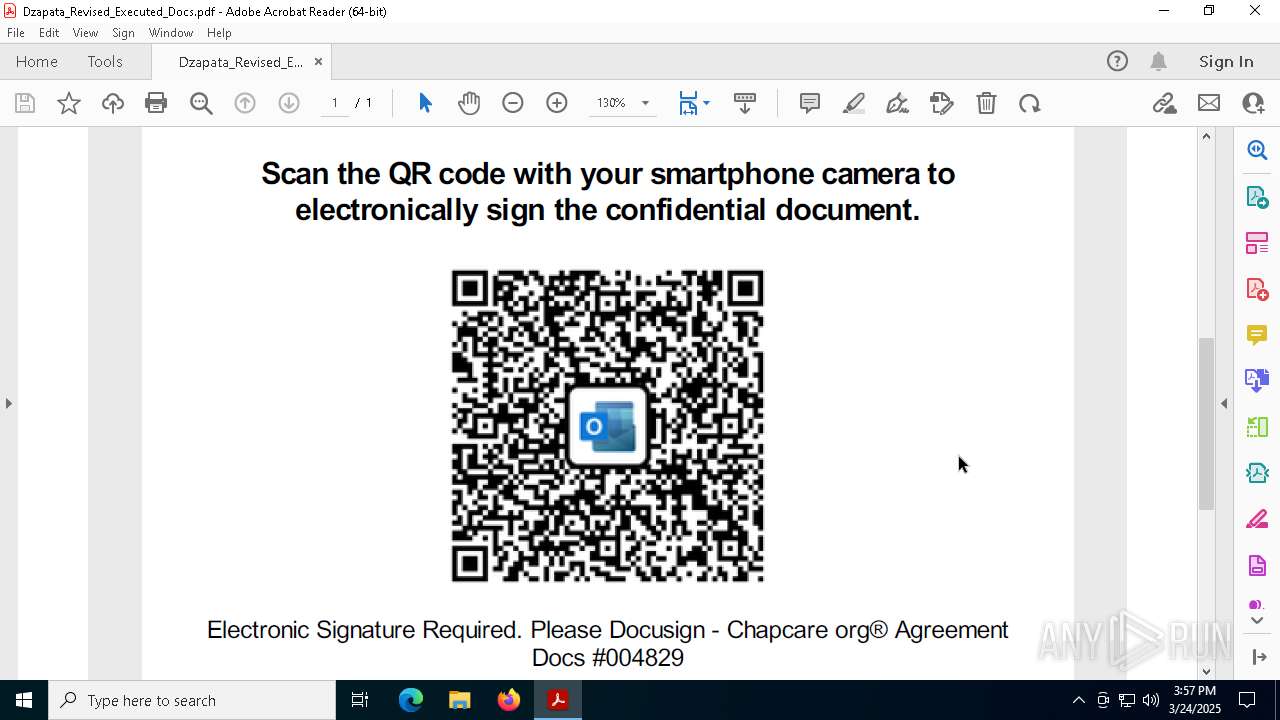Screen dimensions: 1280x720
Task: Open Task View on taskbar
Action: tap(361, 700)
